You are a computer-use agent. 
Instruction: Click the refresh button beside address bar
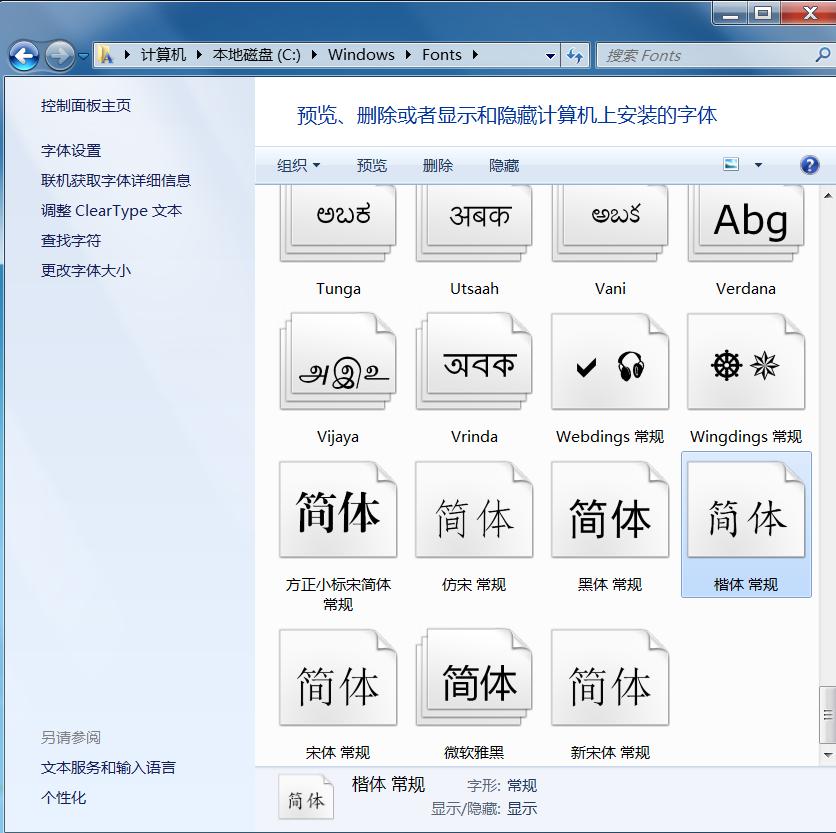point(575,55)
